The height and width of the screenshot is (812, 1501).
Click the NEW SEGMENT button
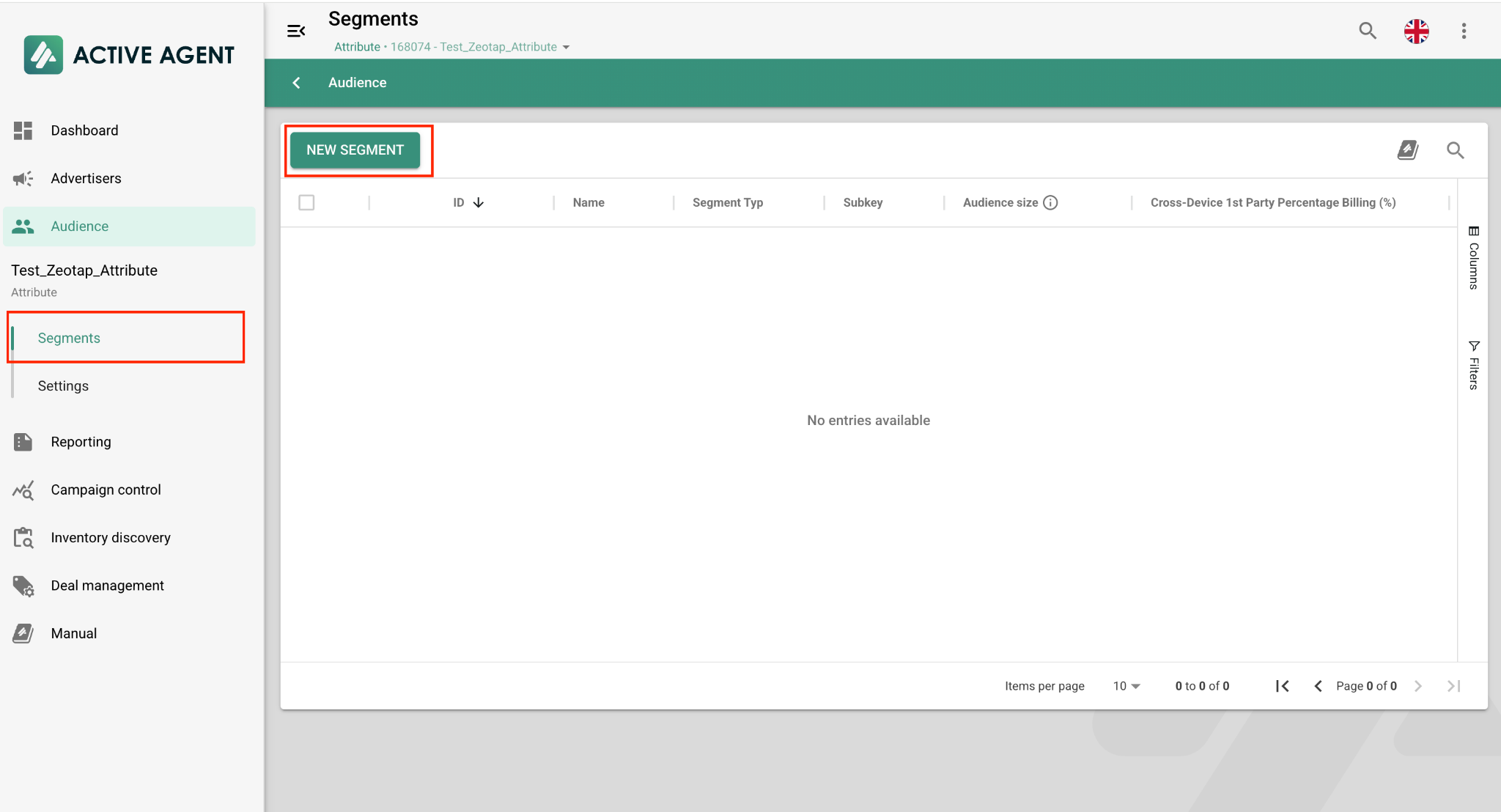click(x=355, y=150)
